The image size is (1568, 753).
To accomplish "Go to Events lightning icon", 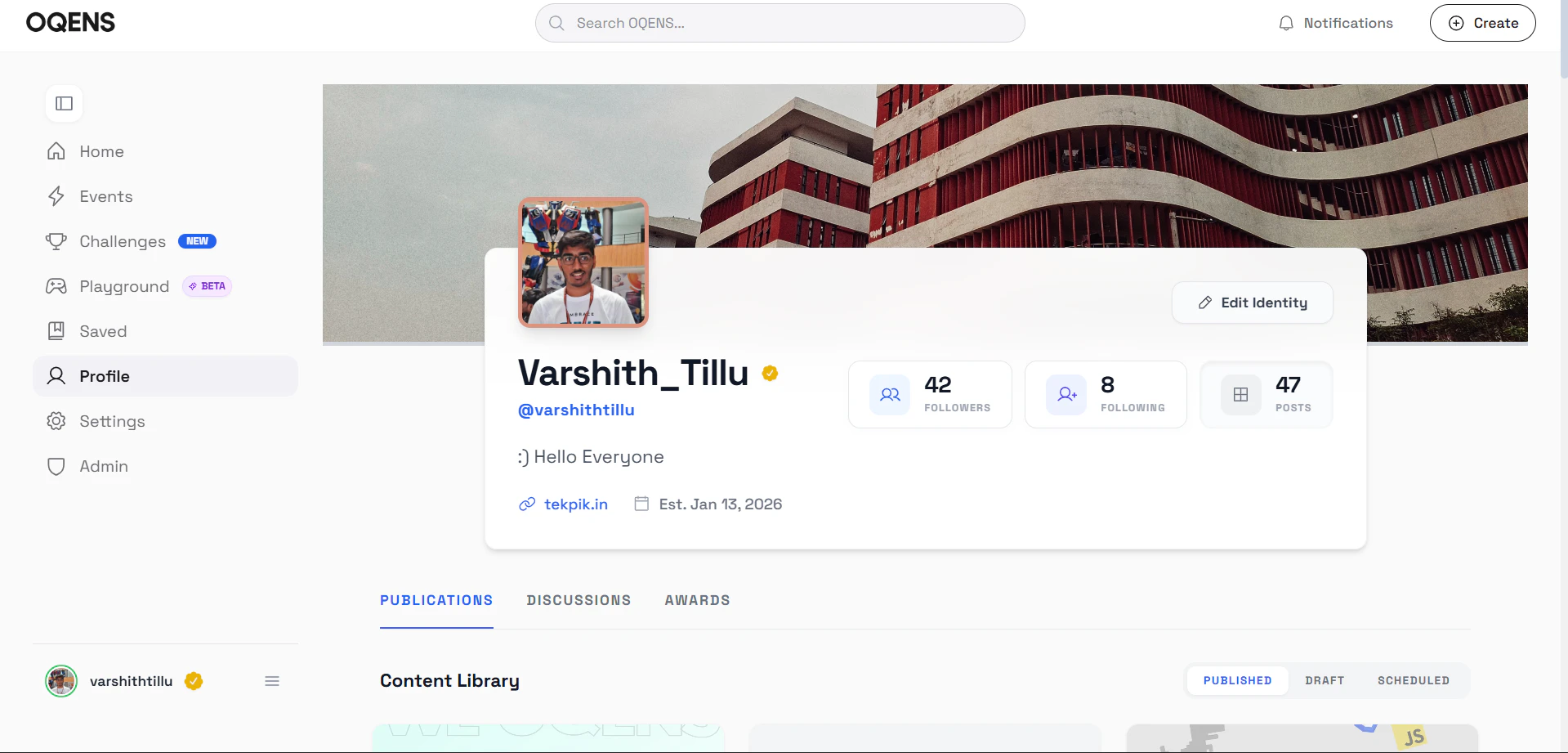I will 56,196.
